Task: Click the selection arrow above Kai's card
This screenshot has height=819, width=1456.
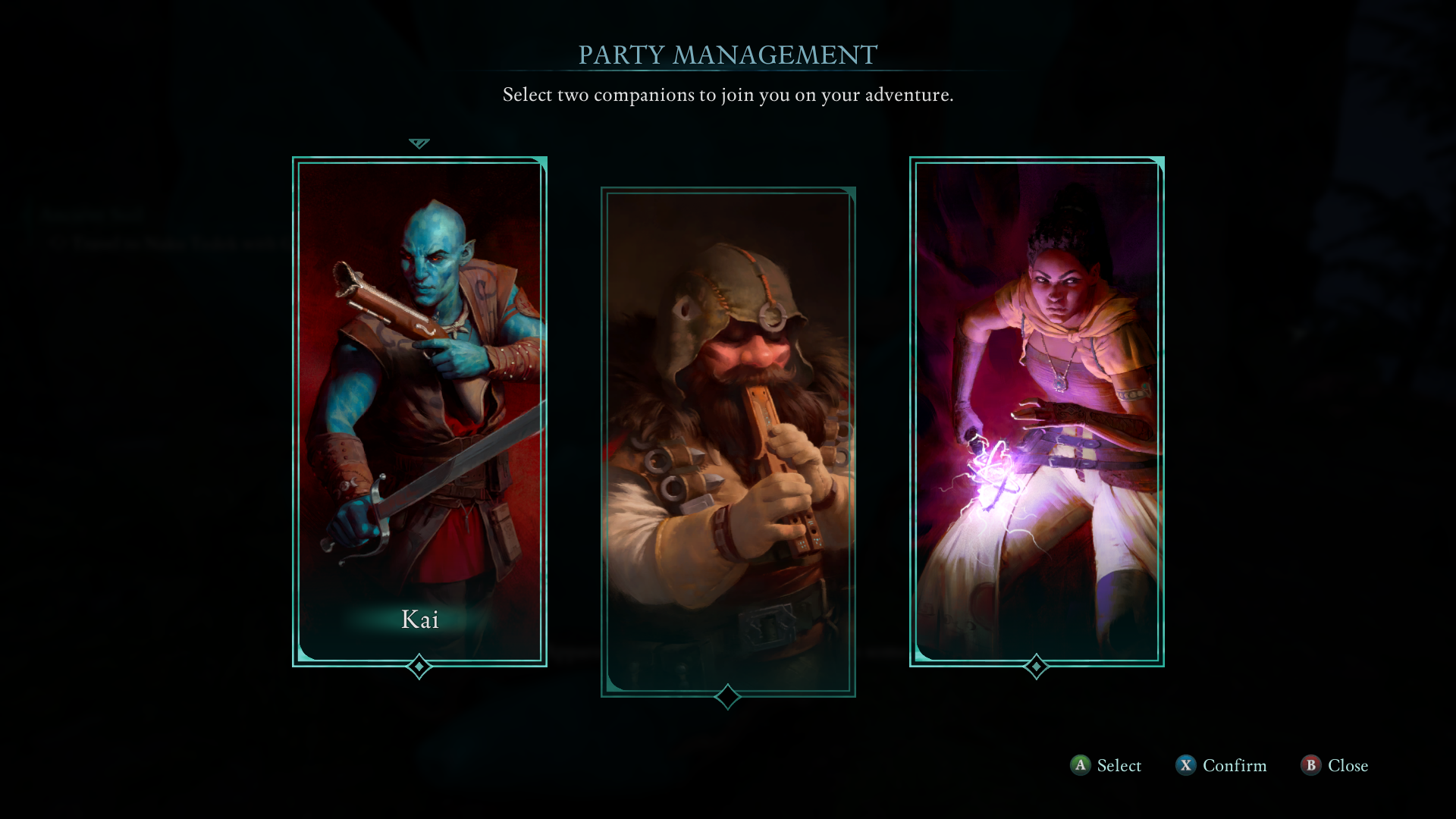Action: 419,143
